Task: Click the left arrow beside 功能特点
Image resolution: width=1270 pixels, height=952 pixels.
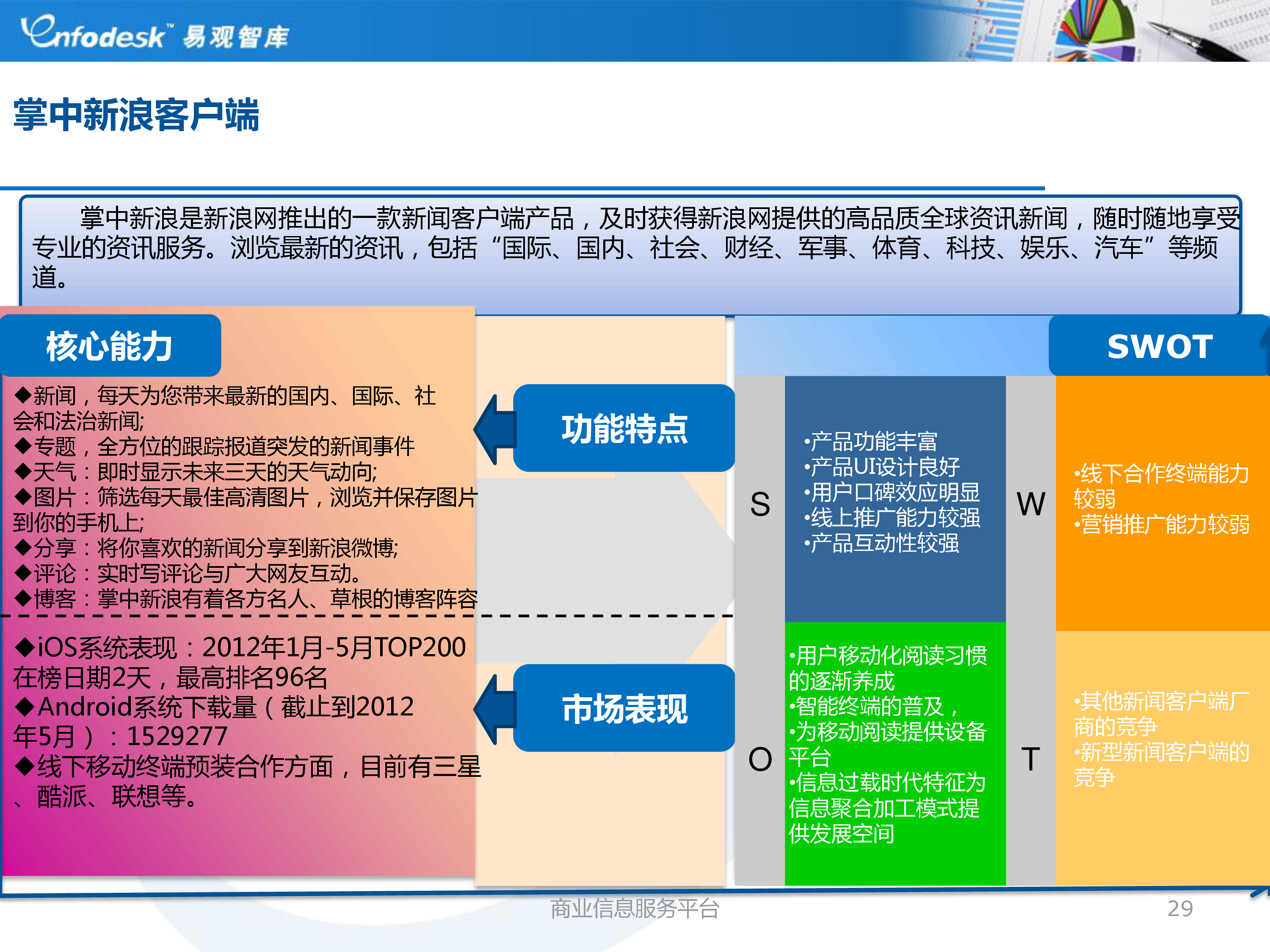Action: [x=494, y=429]
